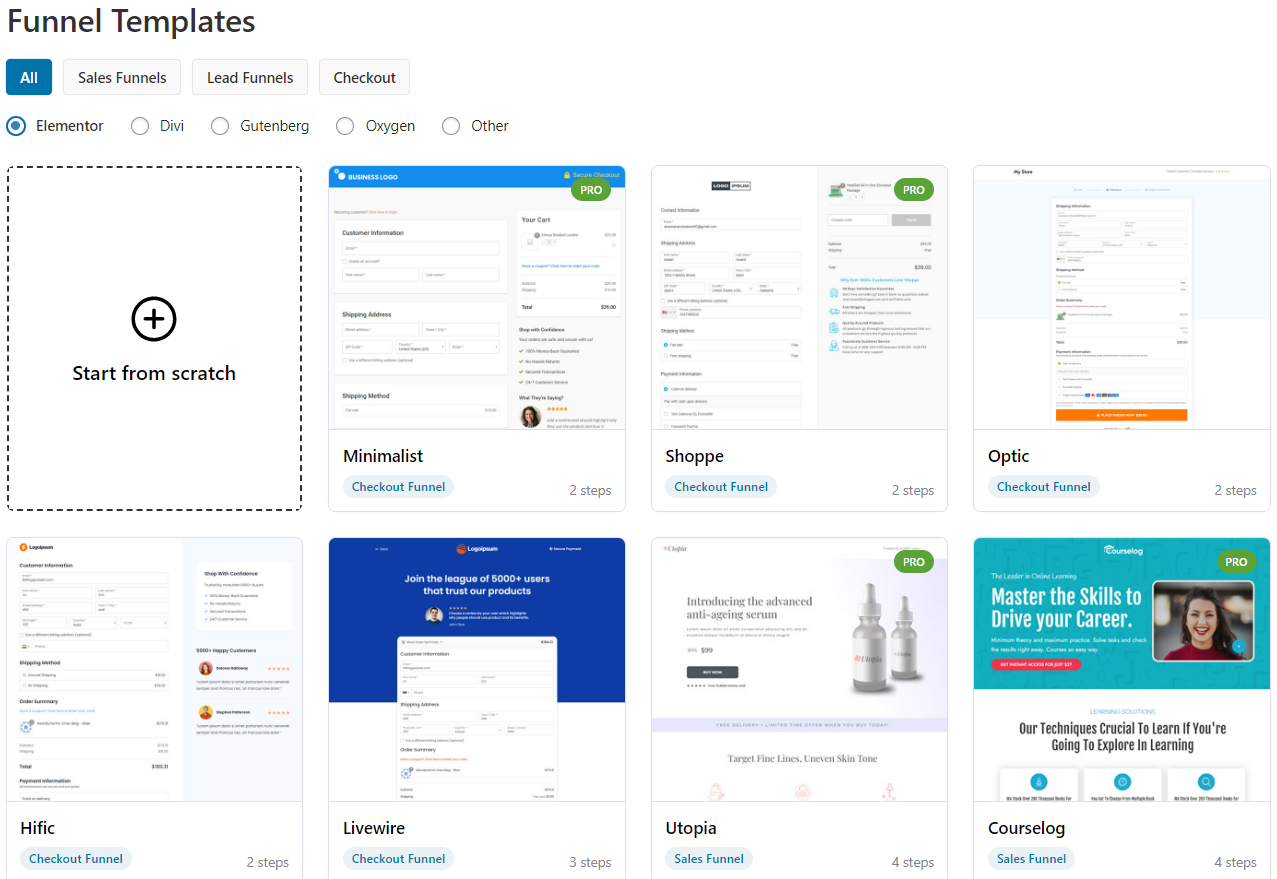Image resolution: width=1277 pixels, height=879 pixels.
Task: Click the PRO badge on Courselog template
Action: point(1237,562)
